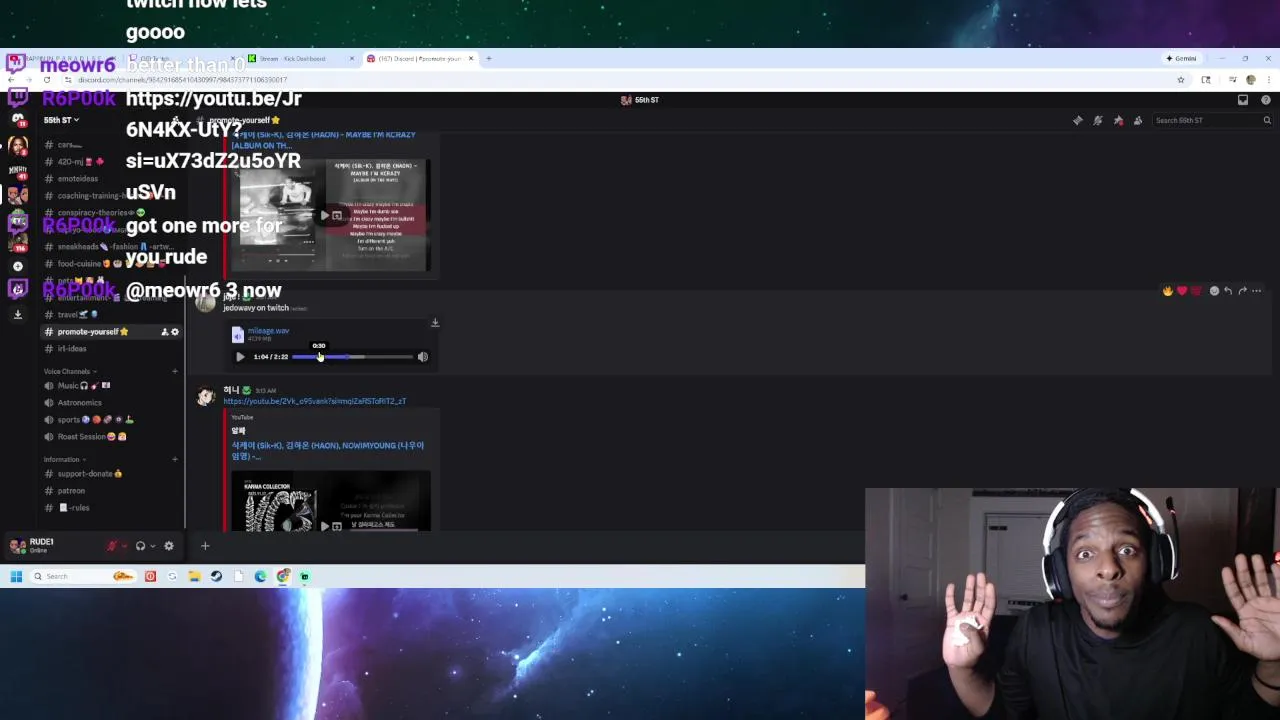This screenshot has width=1280, height=720.
Task: Show pinned messages
Action: coord(1118,121)
